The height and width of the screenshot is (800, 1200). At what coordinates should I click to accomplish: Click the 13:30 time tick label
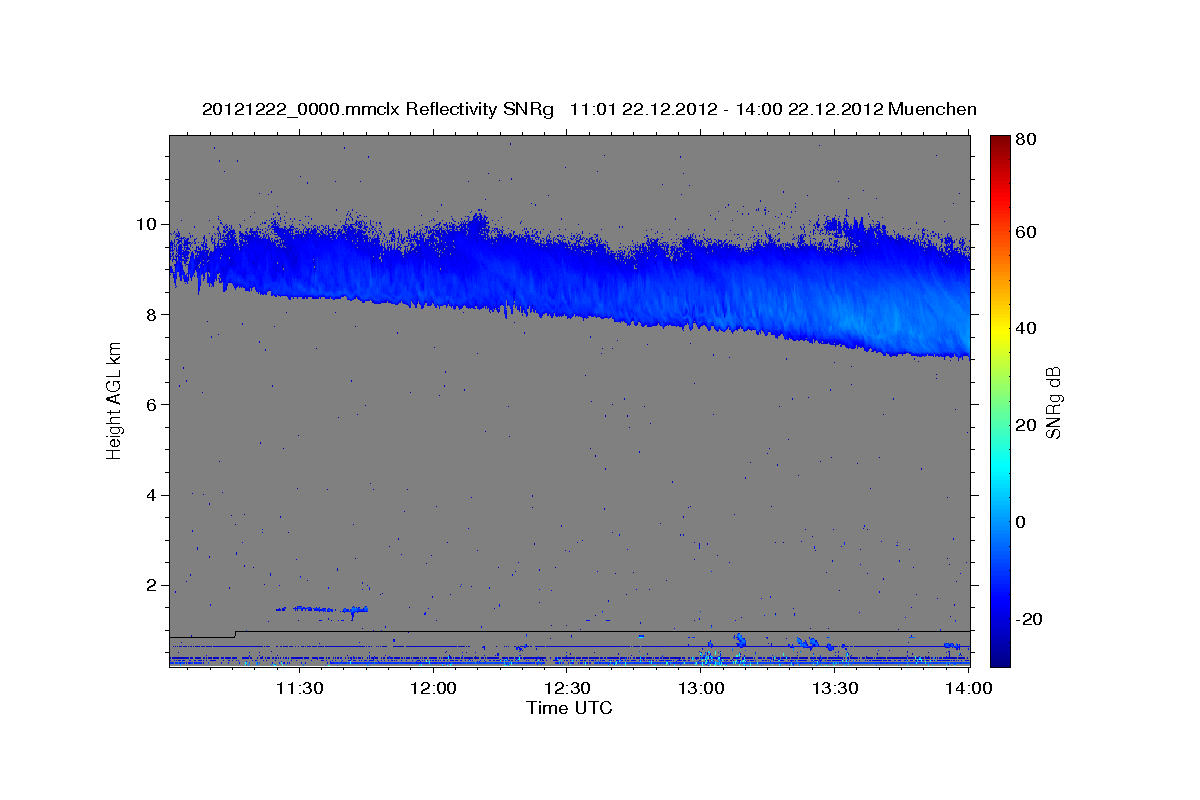tap(835, 689)
